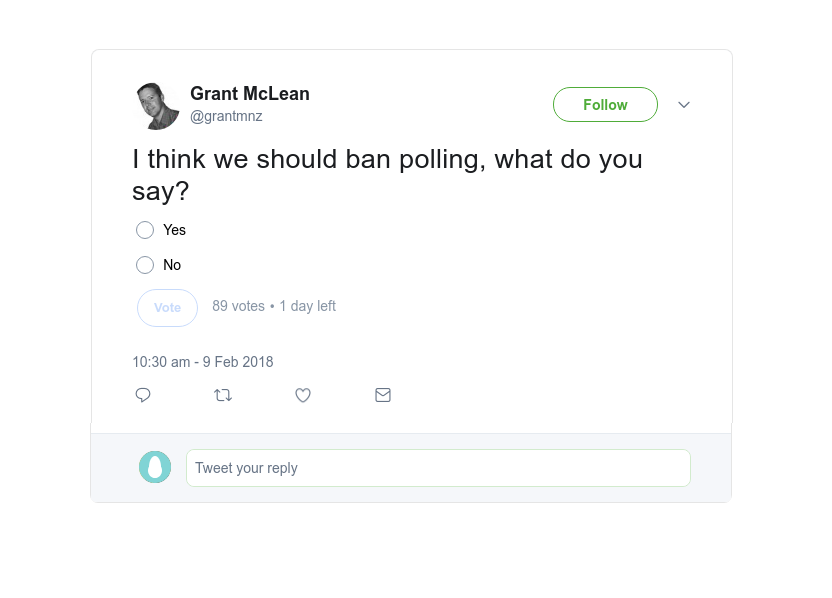The width and height of the screenshot is (832, 598).
Task: Click the "Yes" poll option label text
Action: click(175, 230)
